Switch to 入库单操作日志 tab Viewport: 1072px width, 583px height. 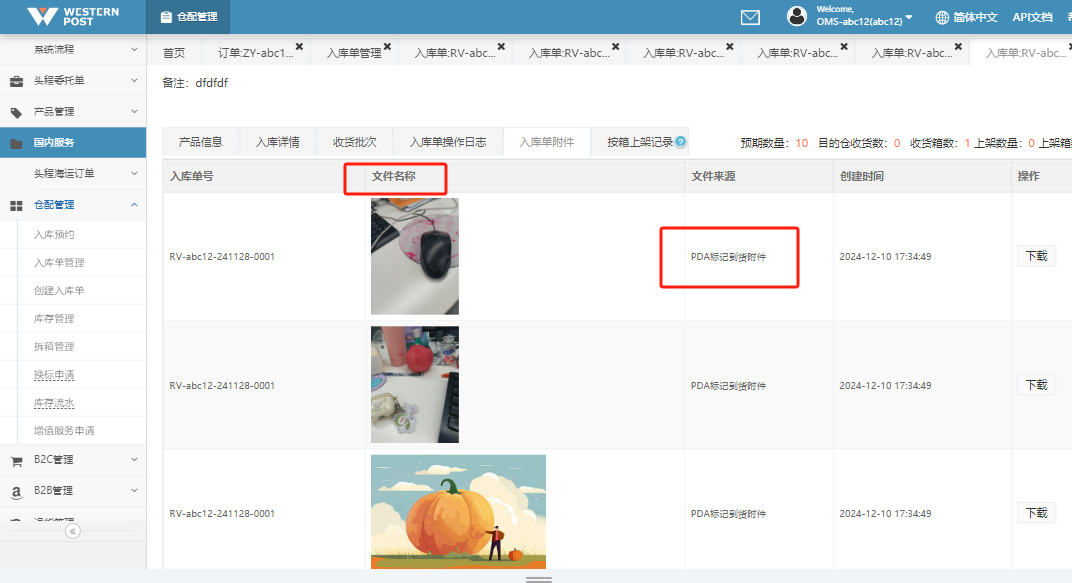click(x=448, y=141)
